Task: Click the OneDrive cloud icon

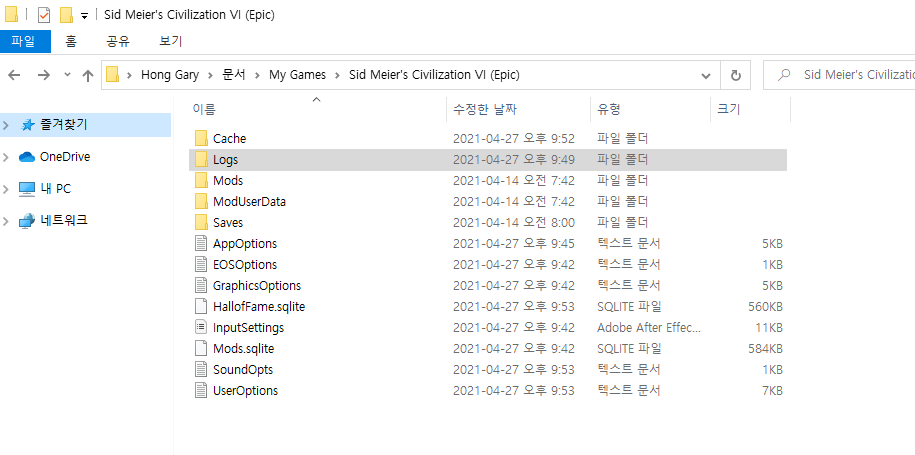Action: coord(27,157)
